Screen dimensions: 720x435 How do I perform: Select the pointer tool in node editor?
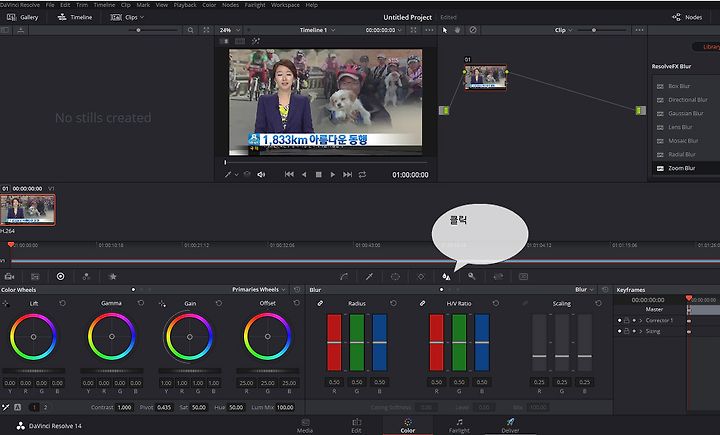pos(444,30)
